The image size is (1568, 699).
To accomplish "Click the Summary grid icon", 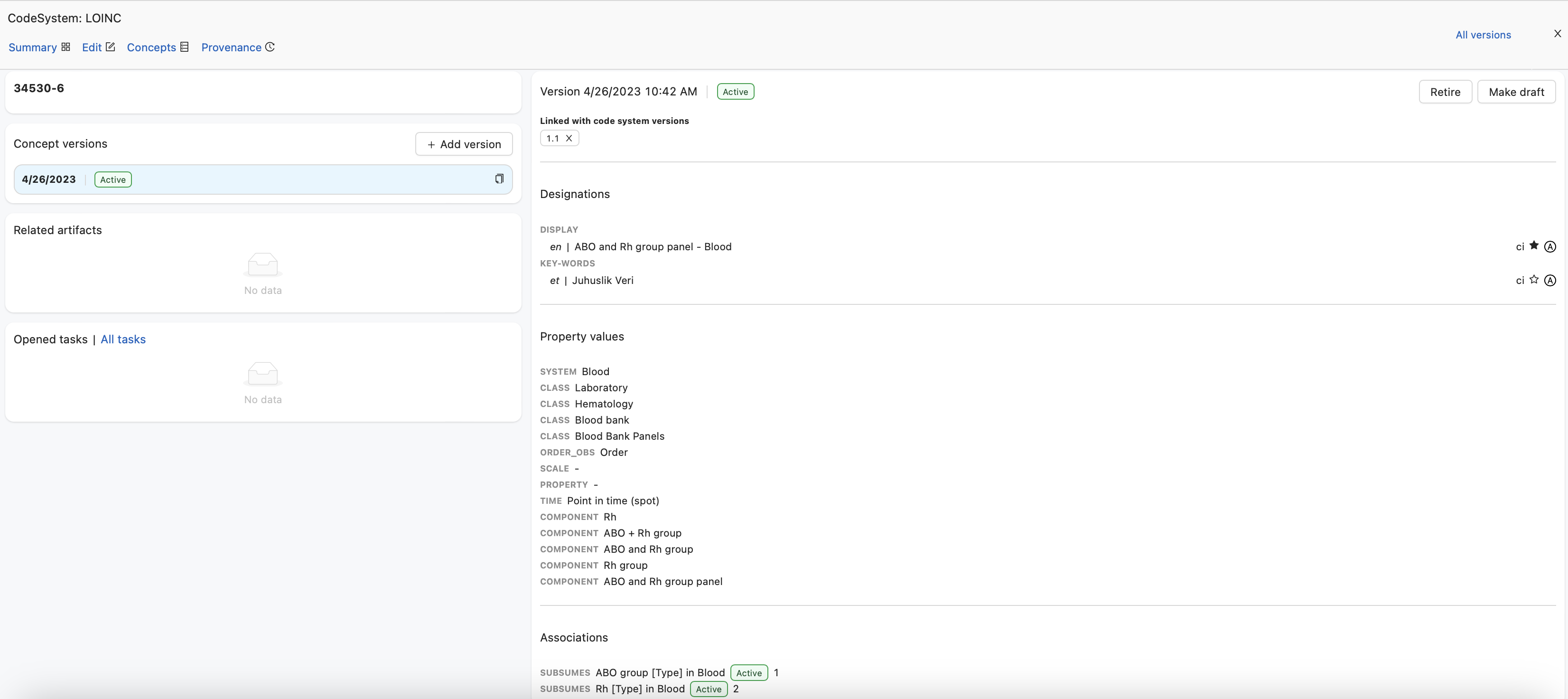I will tap(66, 46).
